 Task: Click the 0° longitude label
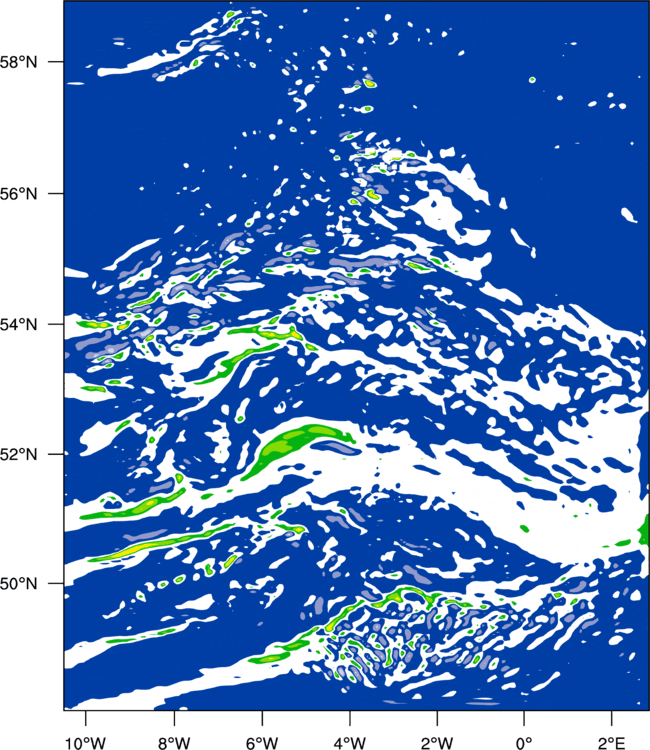pos(524,743)
